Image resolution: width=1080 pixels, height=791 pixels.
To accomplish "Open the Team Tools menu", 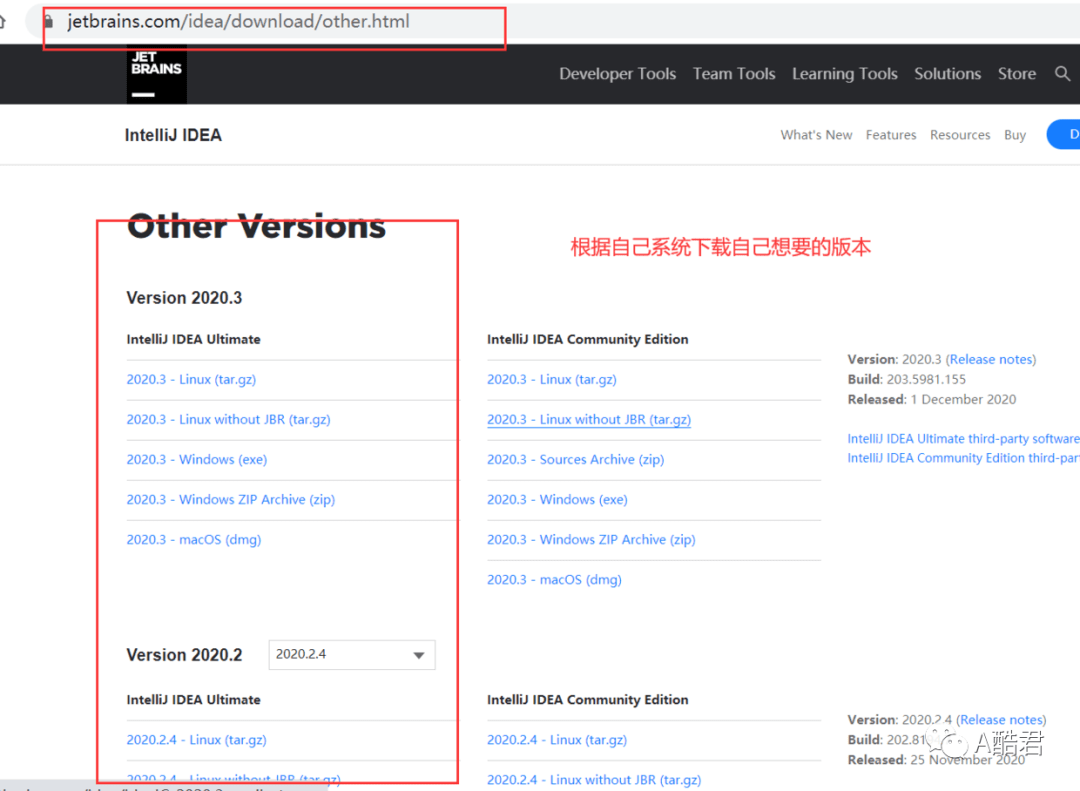I will pos(734,74).
